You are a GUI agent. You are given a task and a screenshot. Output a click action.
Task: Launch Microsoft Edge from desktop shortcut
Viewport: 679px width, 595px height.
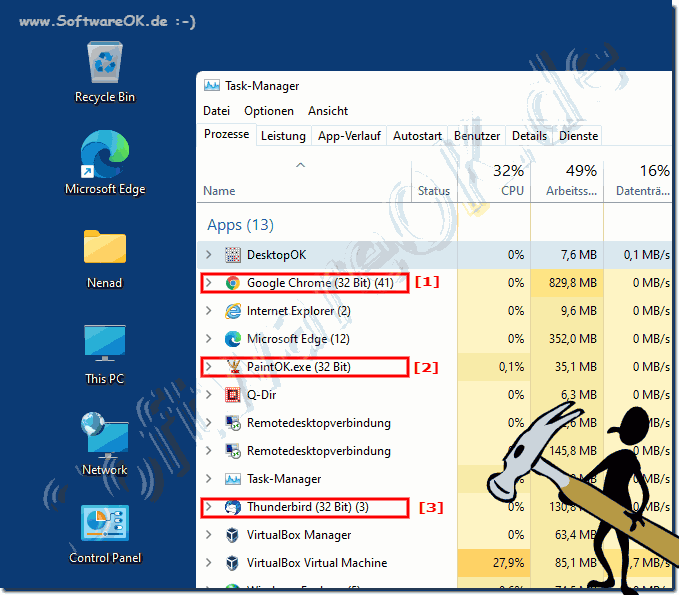105,163
